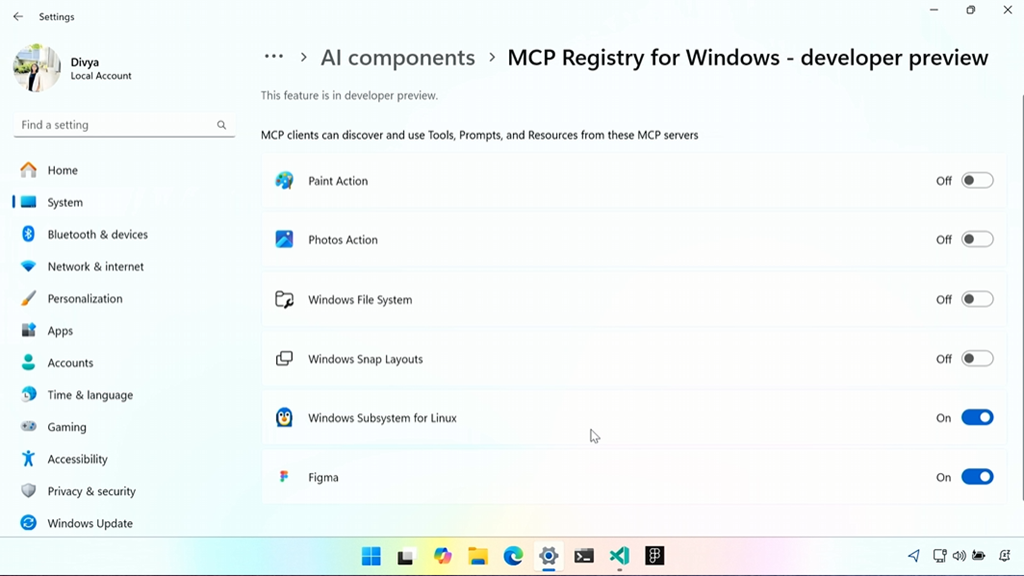Click the search magnifier icon
This screenshot has width=1024, height=576.
tap(221, 125)
